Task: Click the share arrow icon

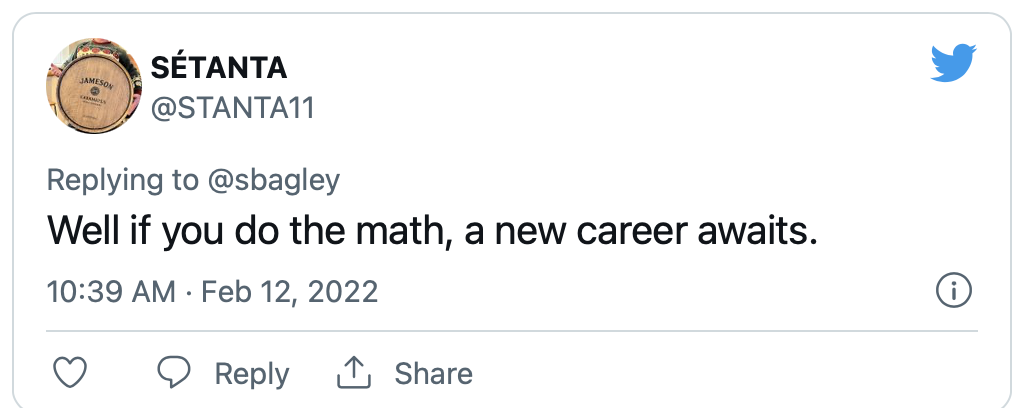Action: (x=353, y=374)
